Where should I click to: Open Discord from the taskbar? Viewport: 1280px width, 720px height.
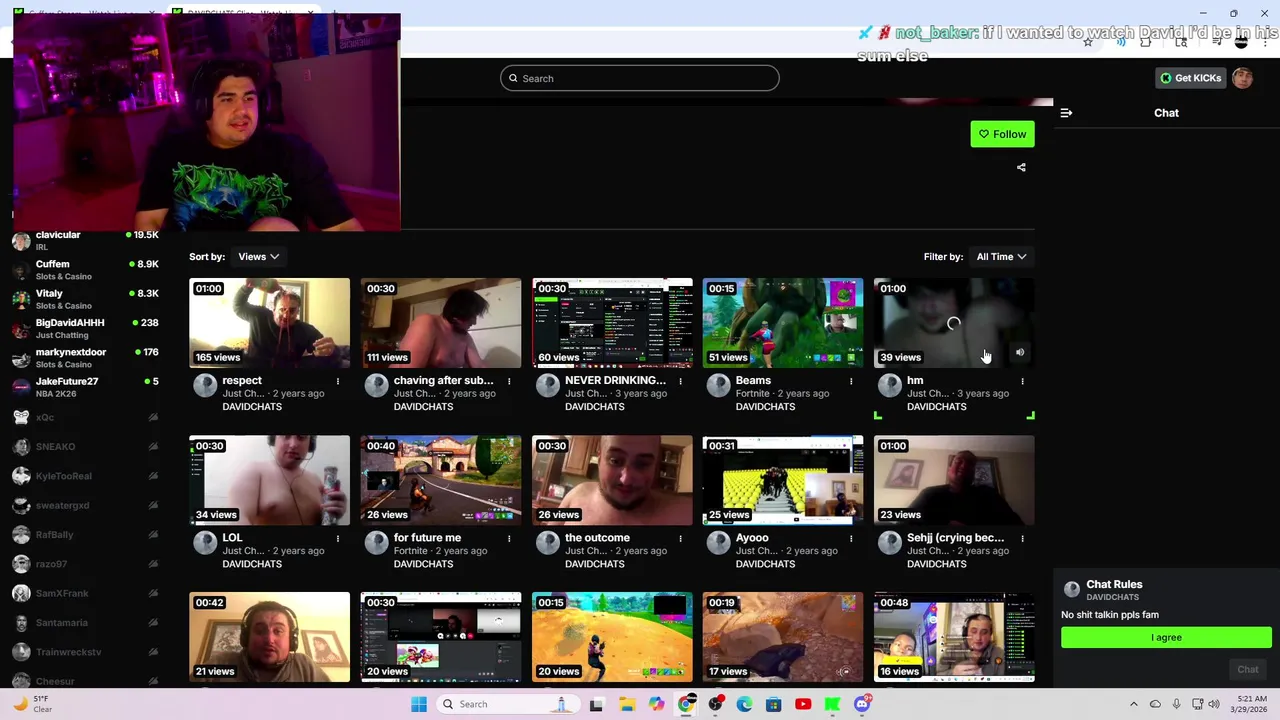(862, 704)
